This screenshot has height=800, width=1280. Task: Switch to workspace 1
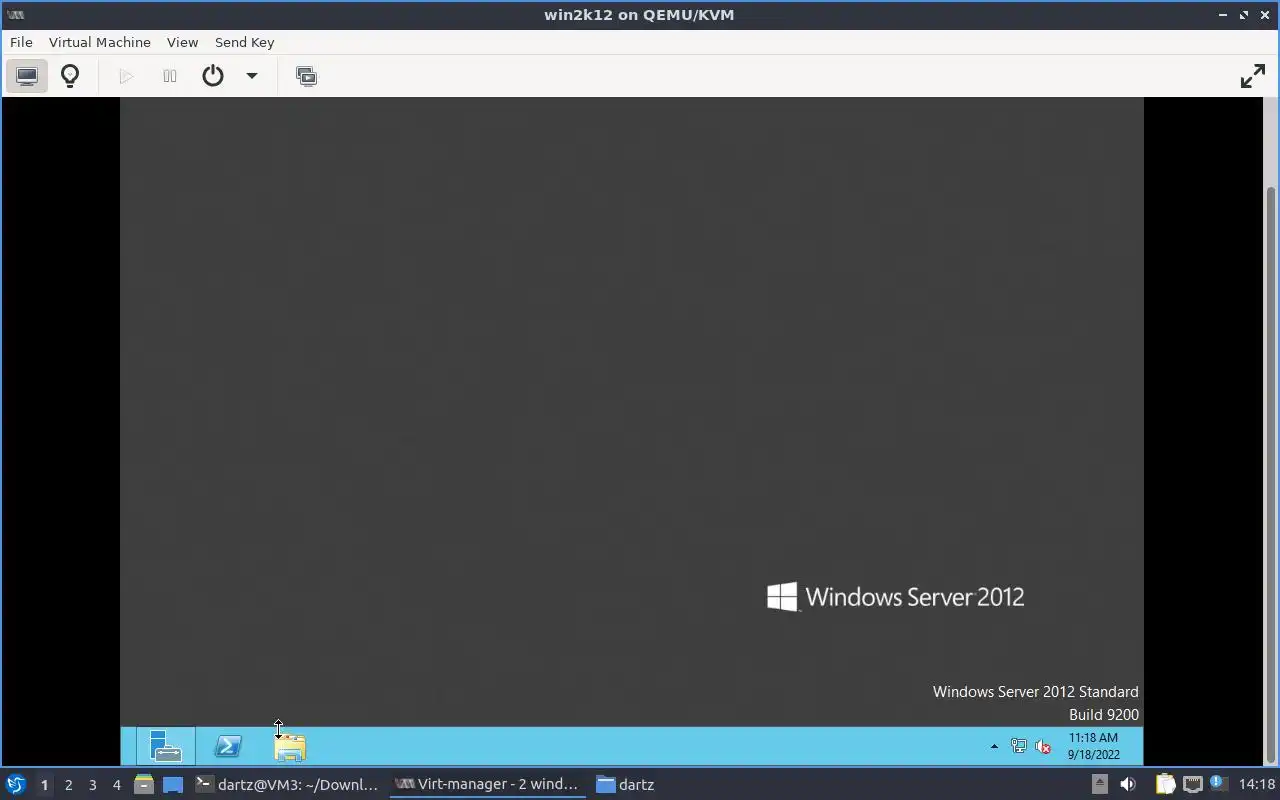tap(44, 785)
